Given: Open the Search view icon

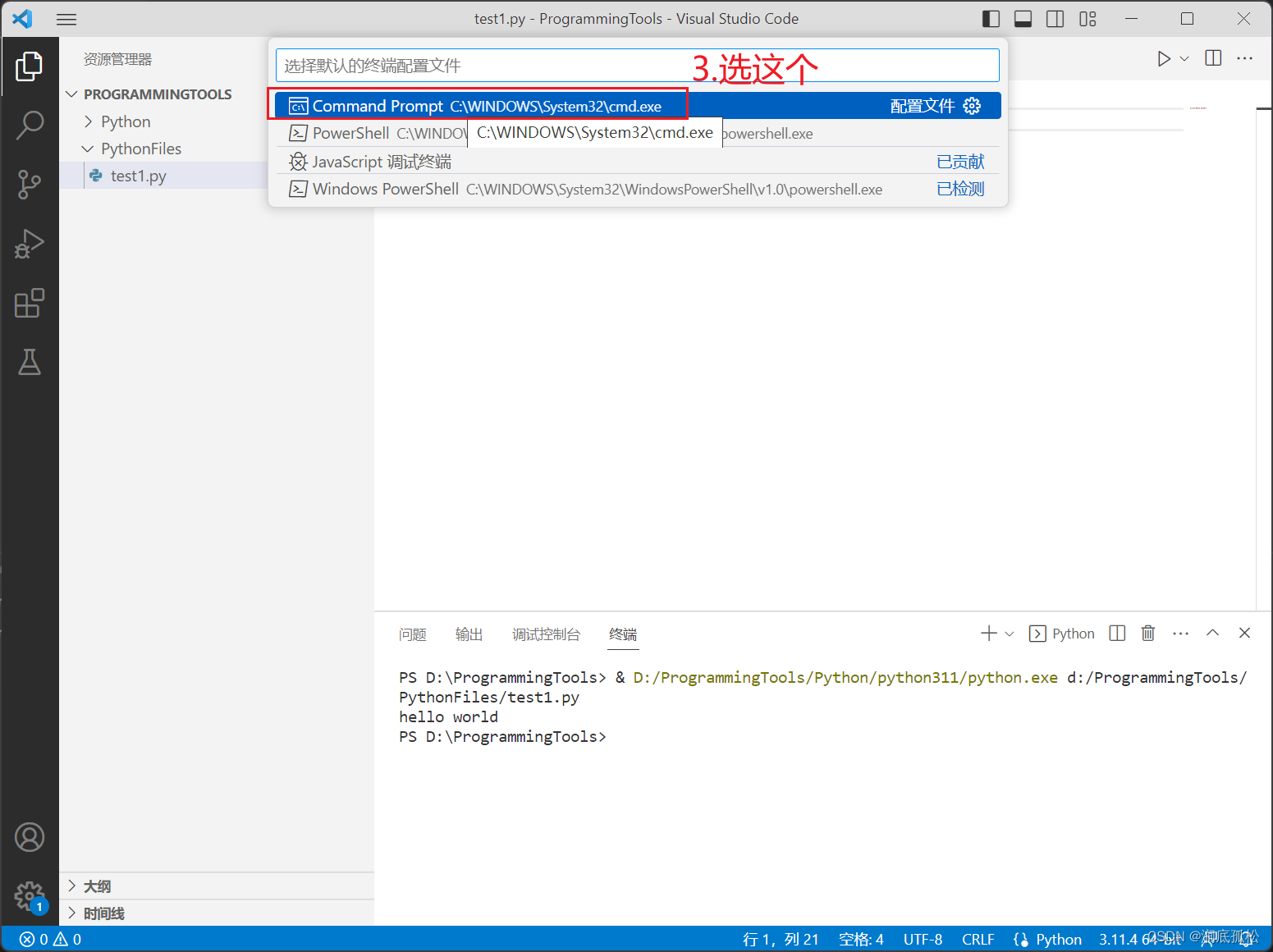Looking at the screenshot, I should (30, 126).
